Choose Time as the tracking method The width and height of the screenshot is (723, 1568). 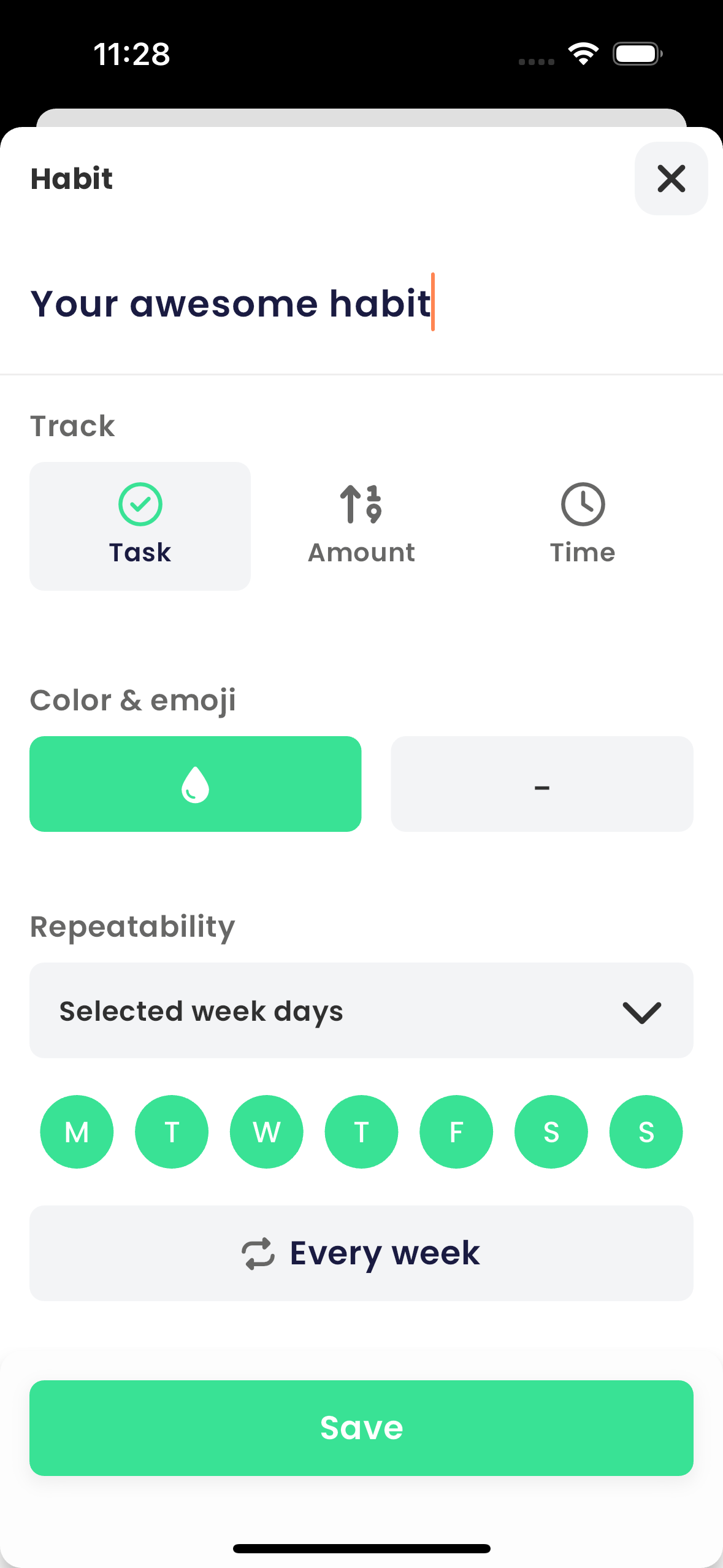coord(583,526)
